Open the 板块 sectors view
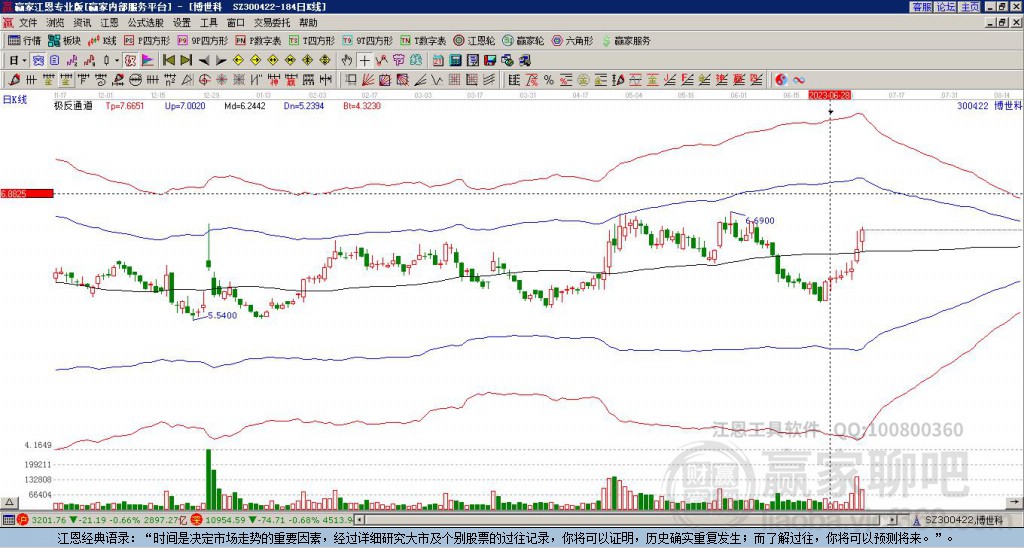The height and width of the screenshot is (548, 1024). [64, 40]
